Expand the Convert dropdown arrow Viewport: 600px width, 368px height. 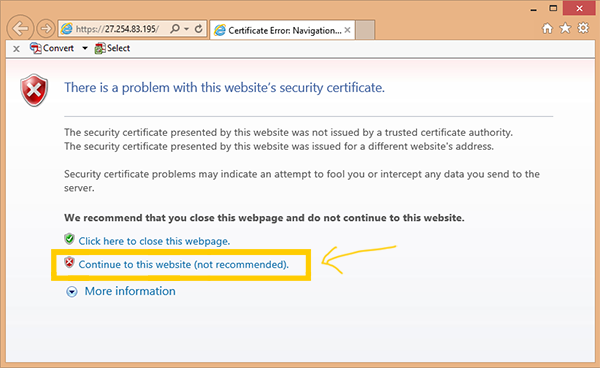(85, 48)
